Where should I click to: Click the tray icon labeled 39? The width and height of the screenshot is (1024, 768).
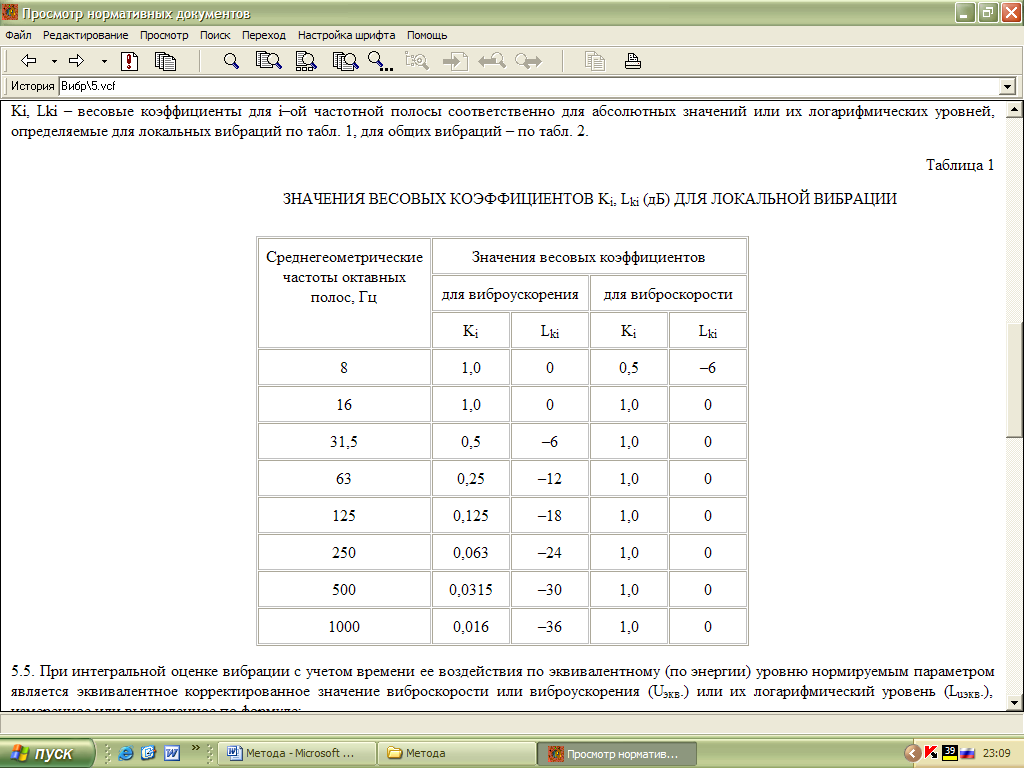(x=950, y=754)
